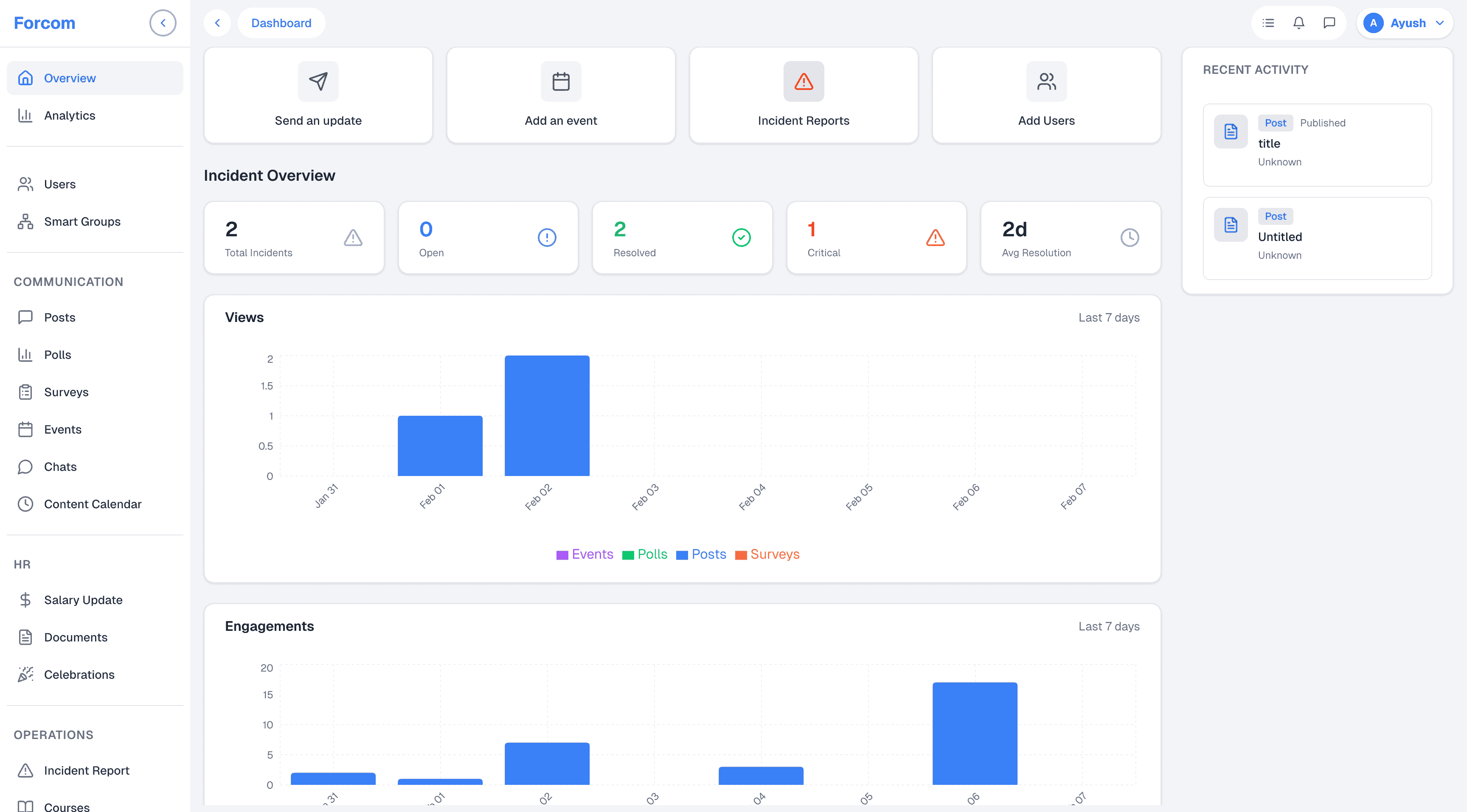Click the Add Users people icon

1046,81
